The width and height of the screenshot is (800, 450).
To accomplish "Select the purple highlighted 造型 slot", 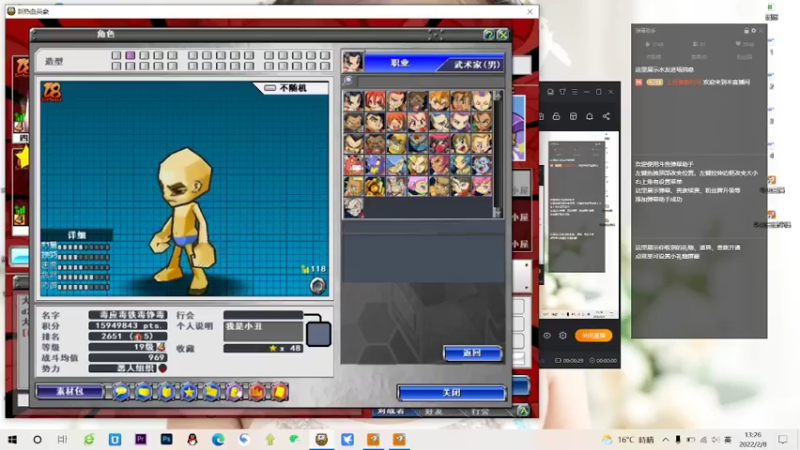I will [x=131, y=55].
